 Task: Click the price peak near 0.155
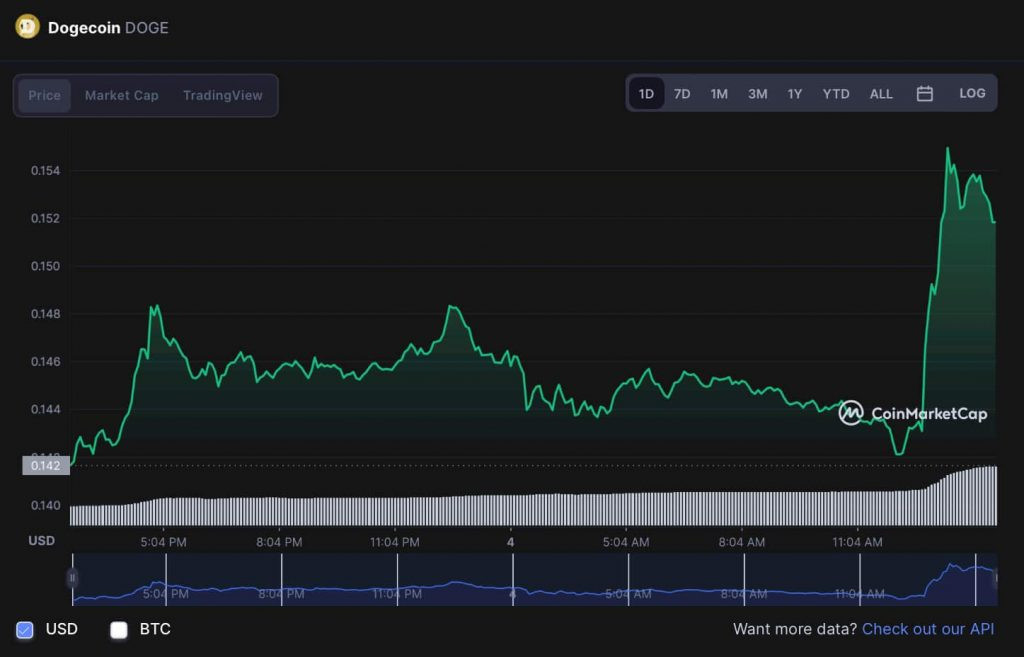[948, 148]
